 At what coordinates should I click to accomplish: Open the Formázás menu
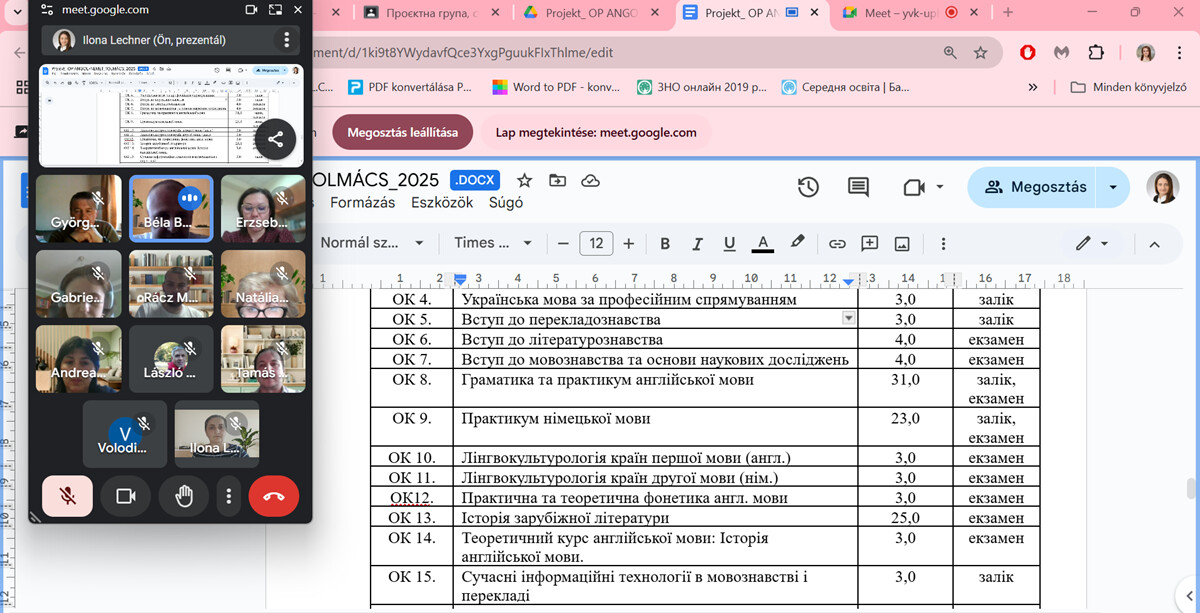(x=363, y=202)
